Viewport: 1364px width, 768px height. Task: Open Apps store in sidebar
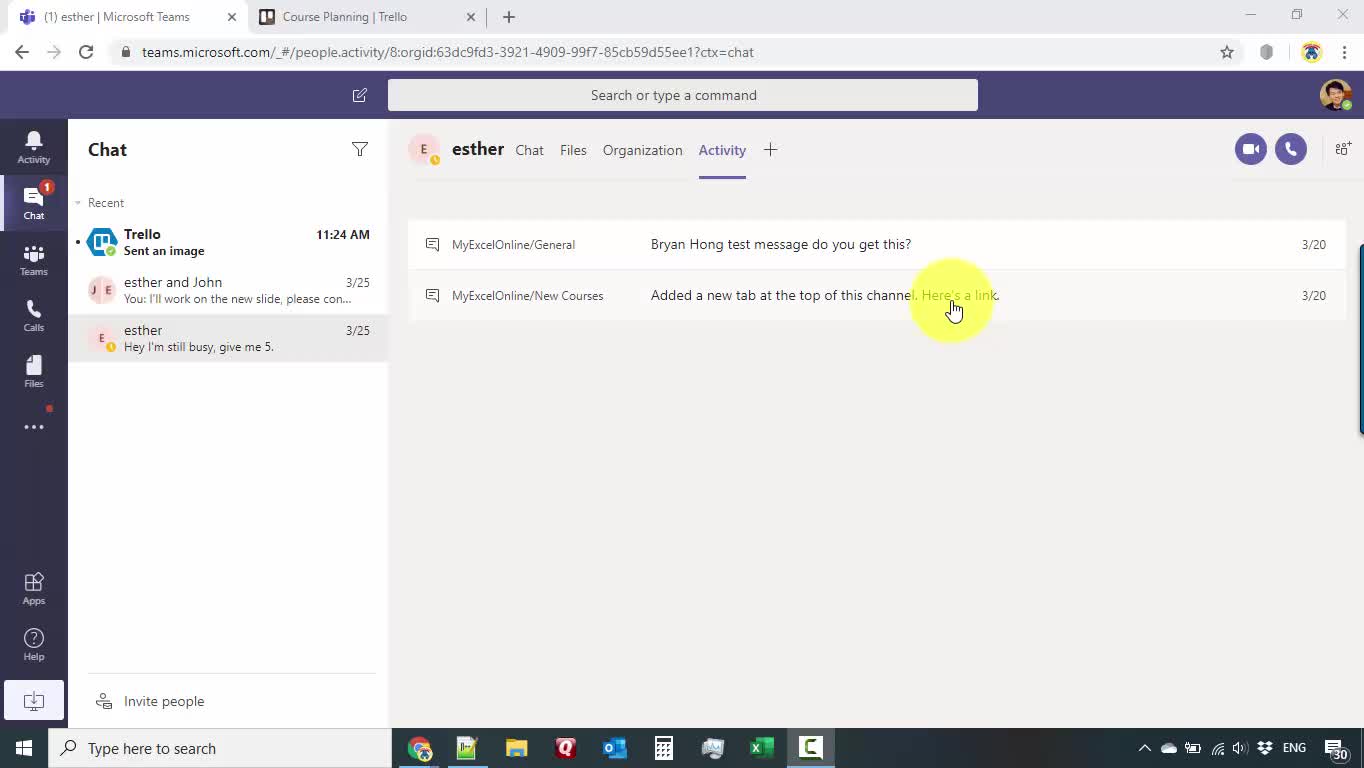click(33, 588)
